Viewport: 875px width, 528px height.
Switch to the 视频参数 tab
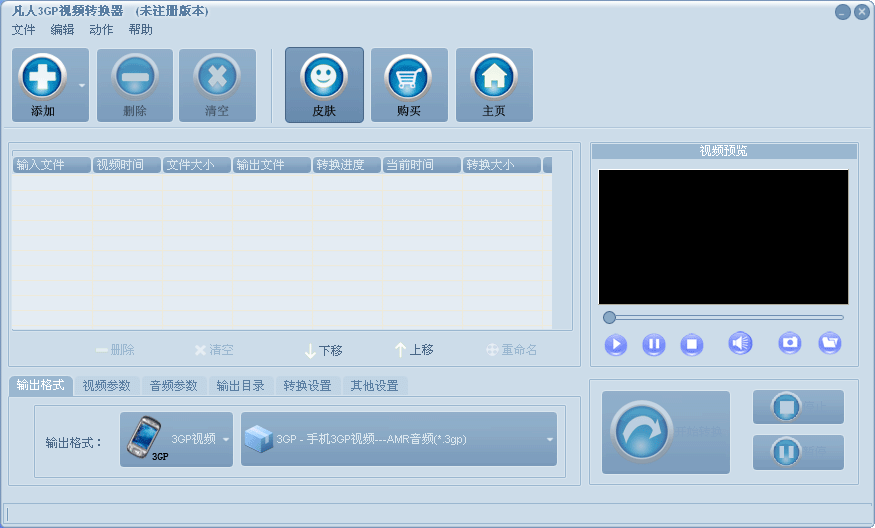(x=106, y=386)
